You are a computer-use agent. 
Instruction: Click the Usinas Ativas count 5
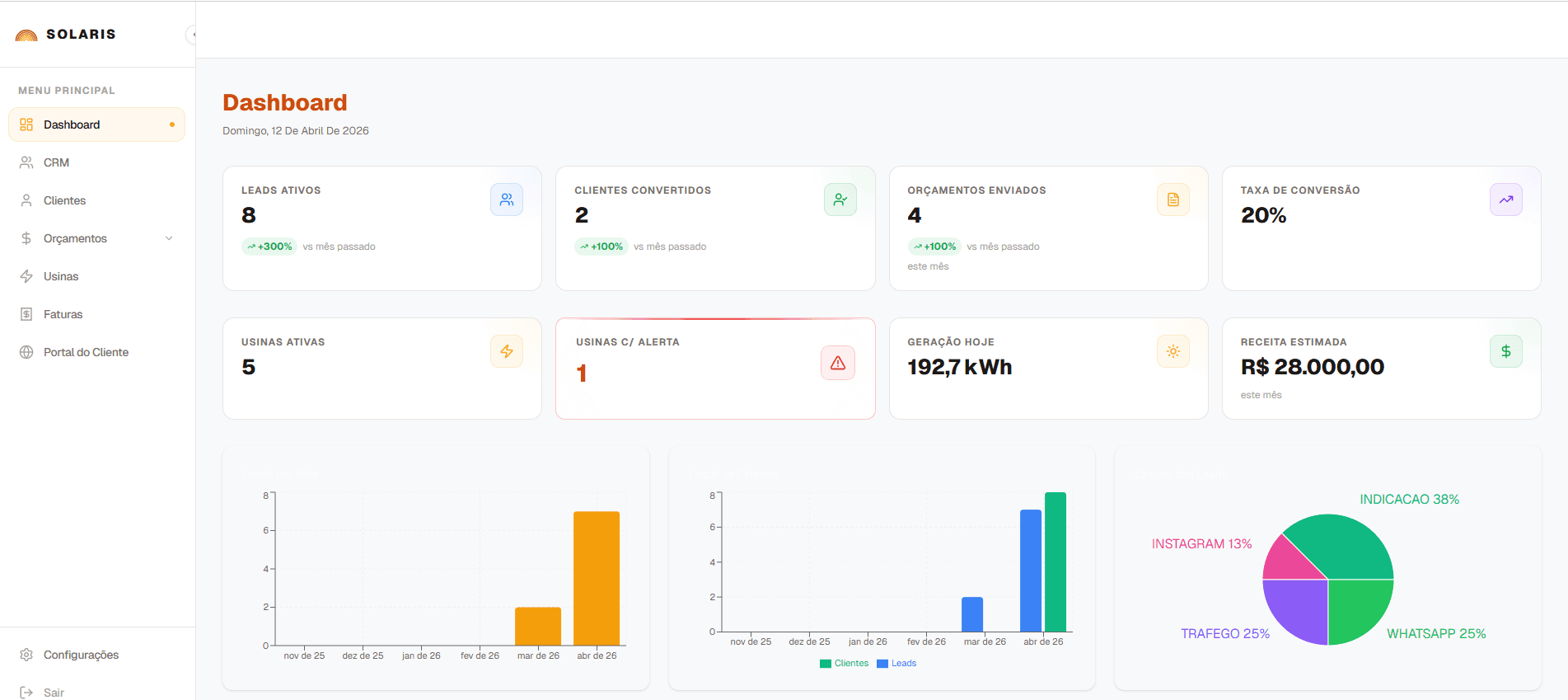click(249, 367)
